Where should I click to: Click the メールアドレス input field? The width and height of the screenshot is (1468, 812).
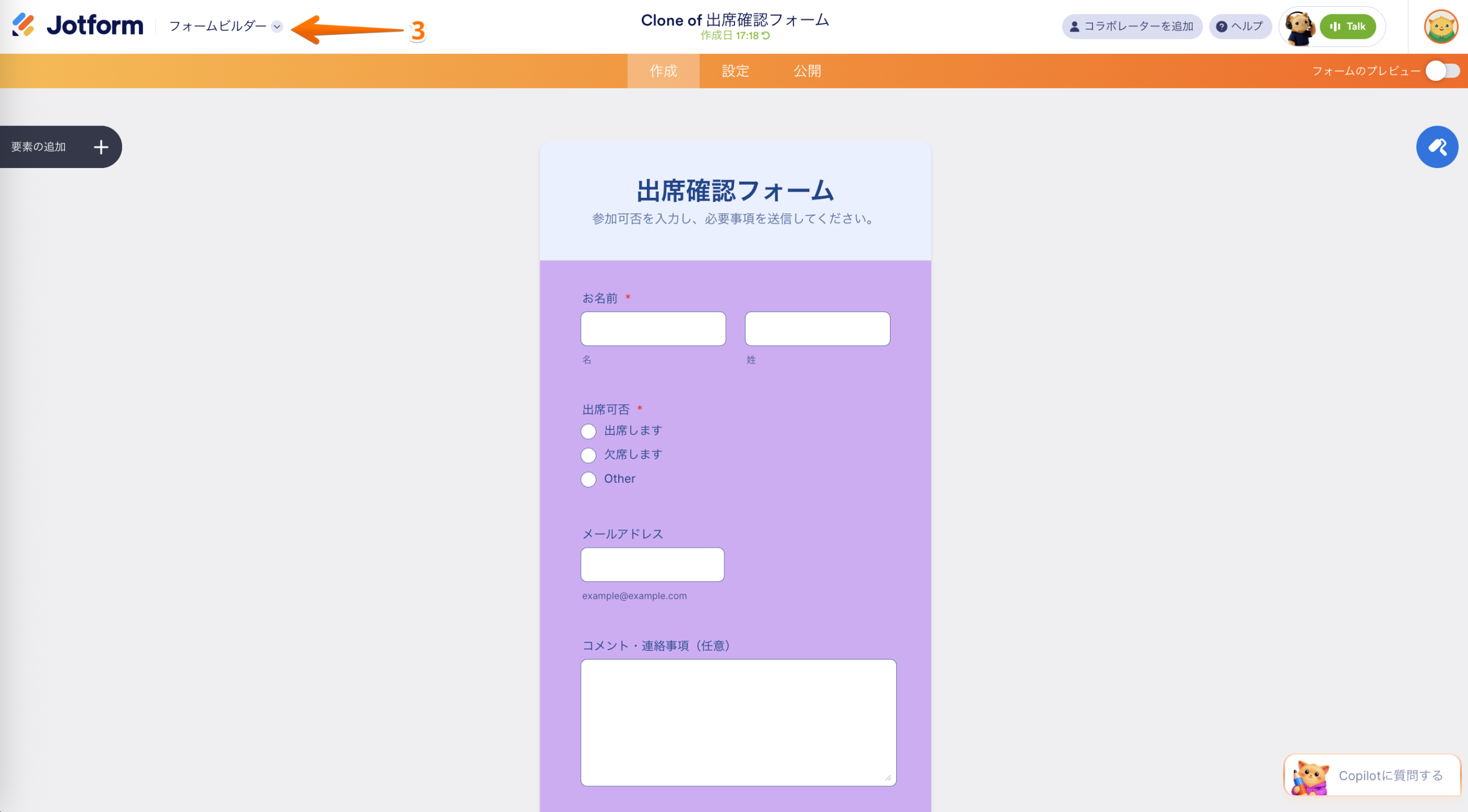tap(653, 565)
